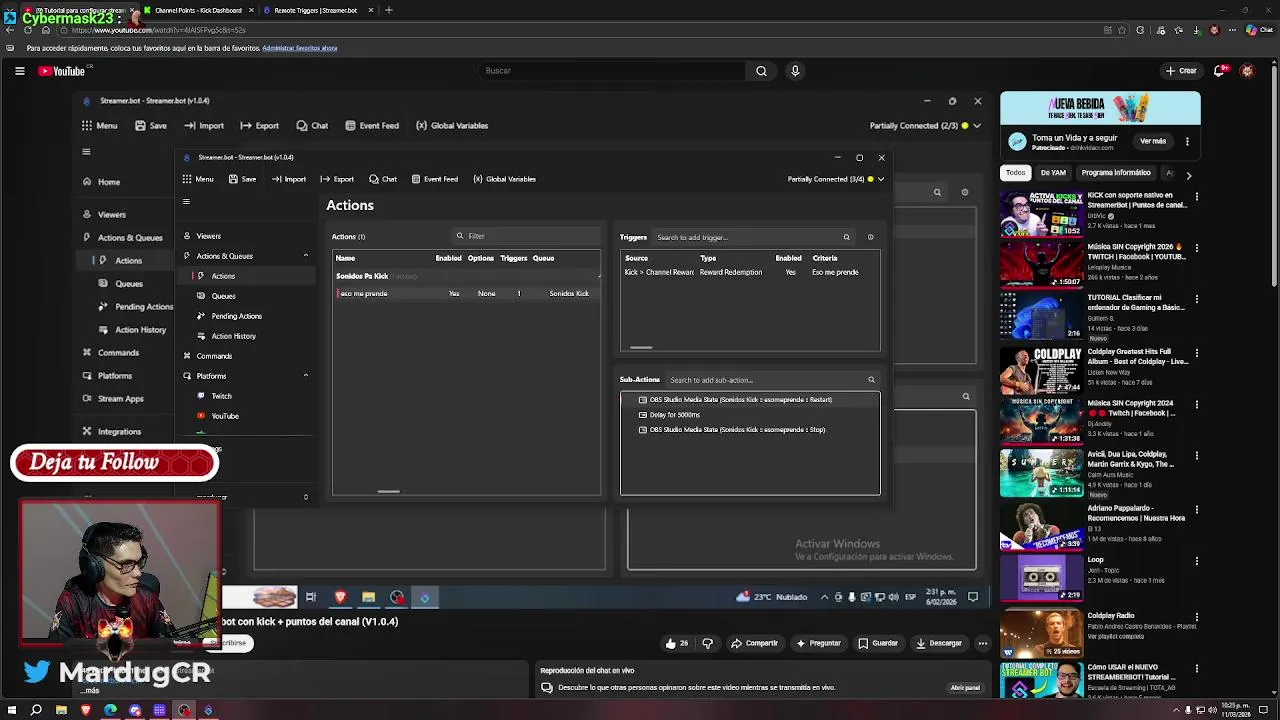Viewport: 1280px width, 720px height.
Task: Click Crear create button
Action: [x=1181, y=71]
